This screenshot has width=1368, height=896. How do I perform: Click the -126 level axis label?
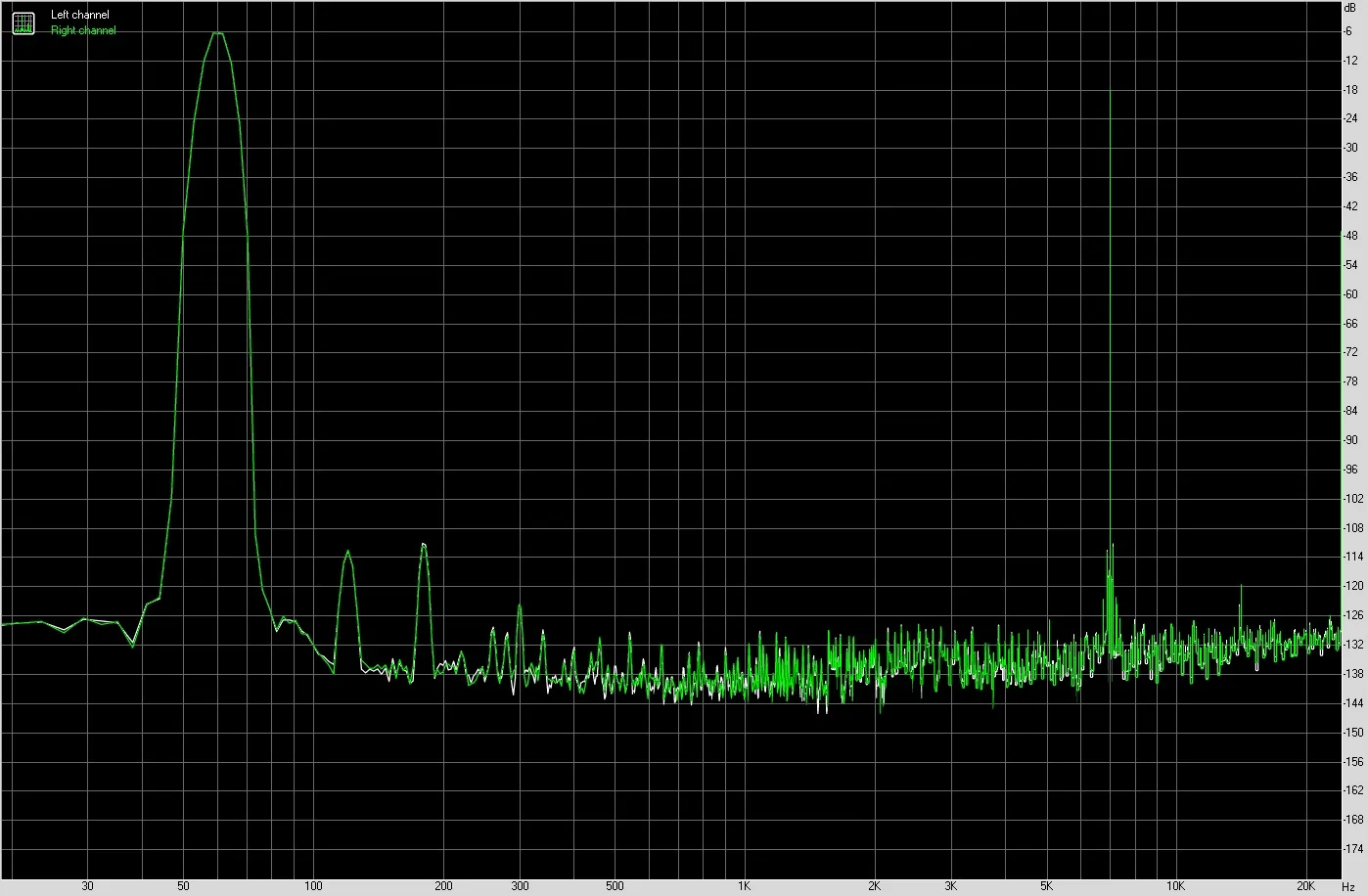click(1353, 615)
